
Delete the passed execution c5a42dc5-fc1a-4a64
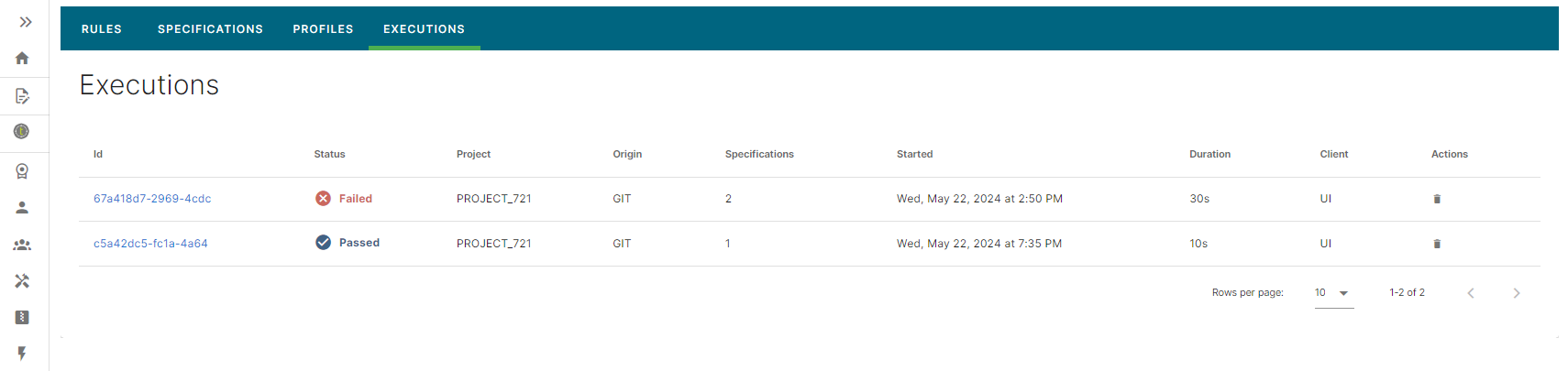coord(1437,244)
